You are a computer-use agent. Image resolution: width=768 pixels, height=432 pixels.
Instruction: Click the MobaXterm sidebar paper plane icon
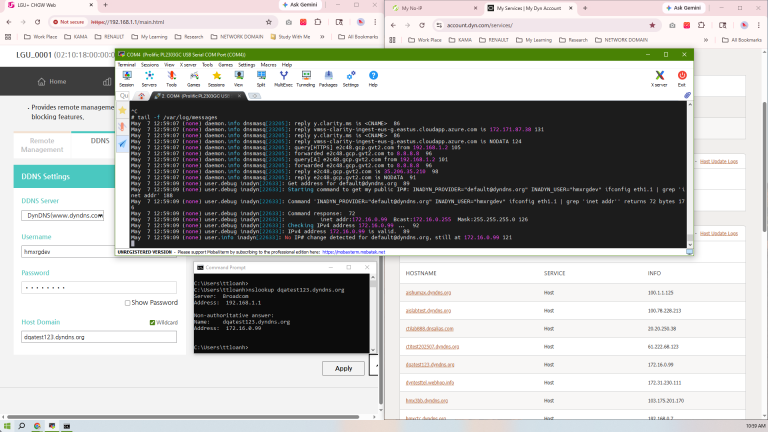pos(122,144)
